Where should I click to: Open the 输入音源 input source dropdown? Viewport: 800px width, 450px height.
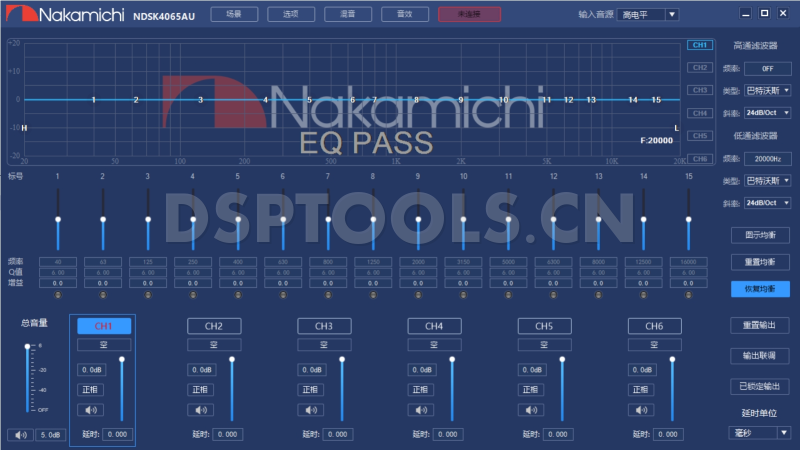tap(647, 15)
